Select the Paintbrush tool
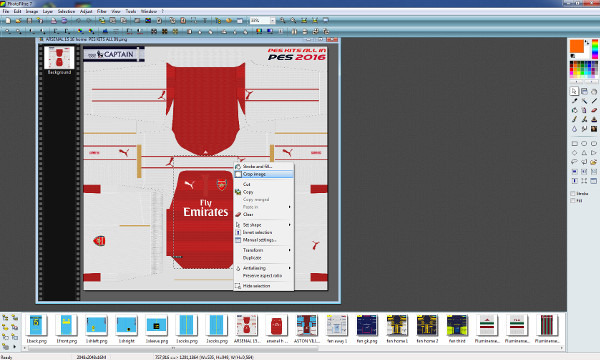 [574, 120]
